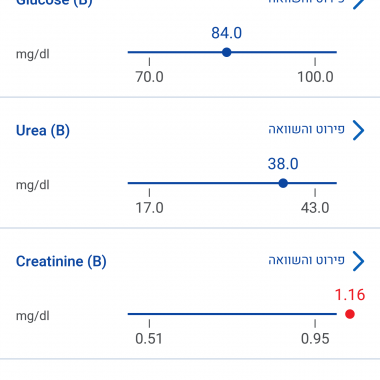Click the Creatinine (B) test name
380x380 pixels.
pos(61,261)
